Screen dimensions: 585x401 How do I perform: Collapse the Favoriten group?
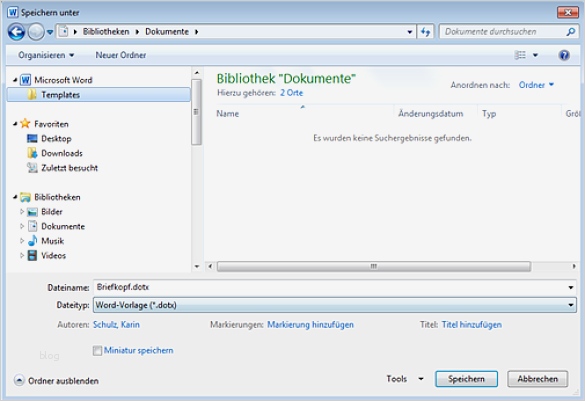pos(15,123)
